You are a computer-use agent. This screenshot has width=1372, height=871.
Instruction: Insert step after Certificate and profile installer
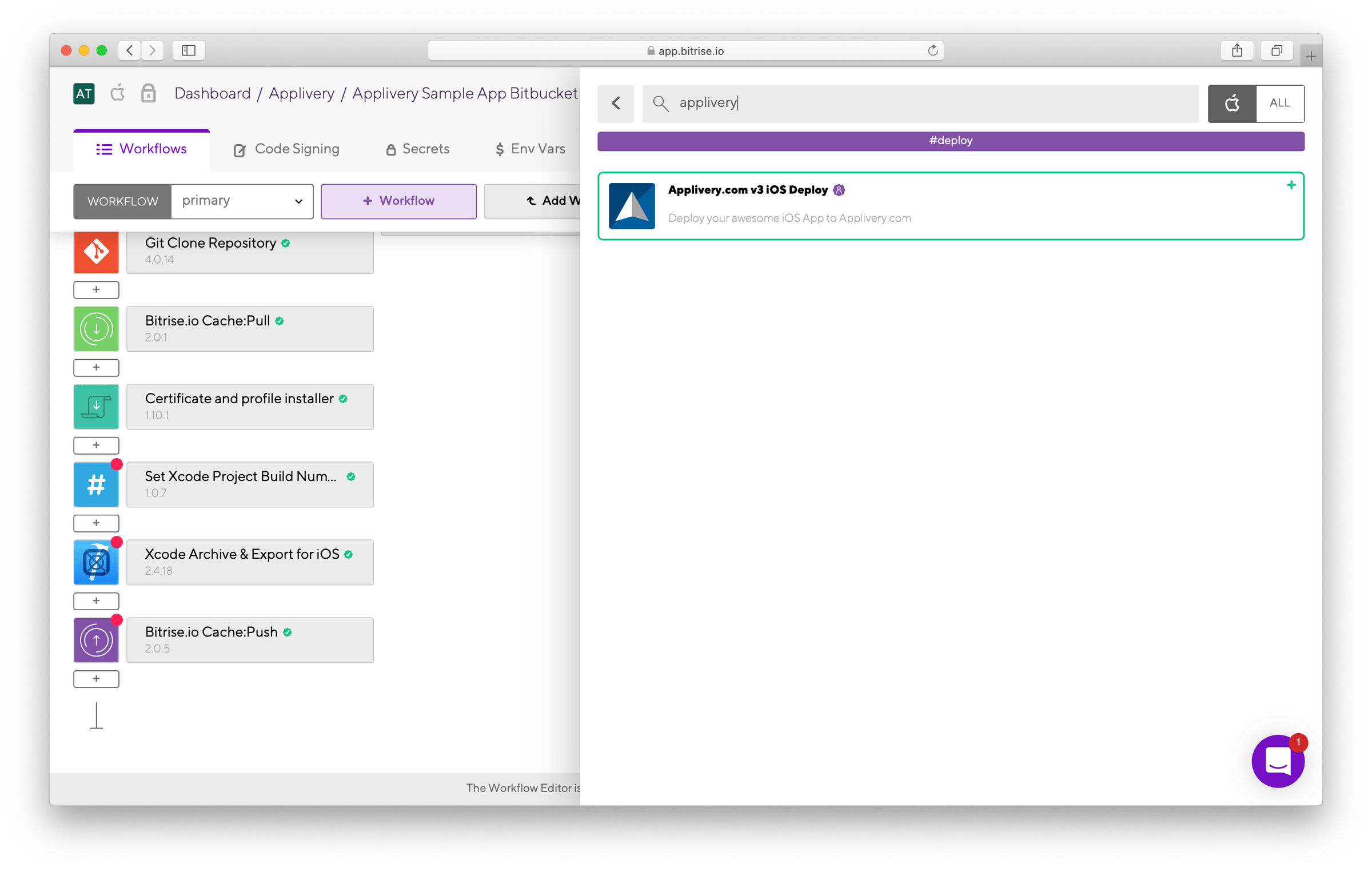tap(96, 446)
